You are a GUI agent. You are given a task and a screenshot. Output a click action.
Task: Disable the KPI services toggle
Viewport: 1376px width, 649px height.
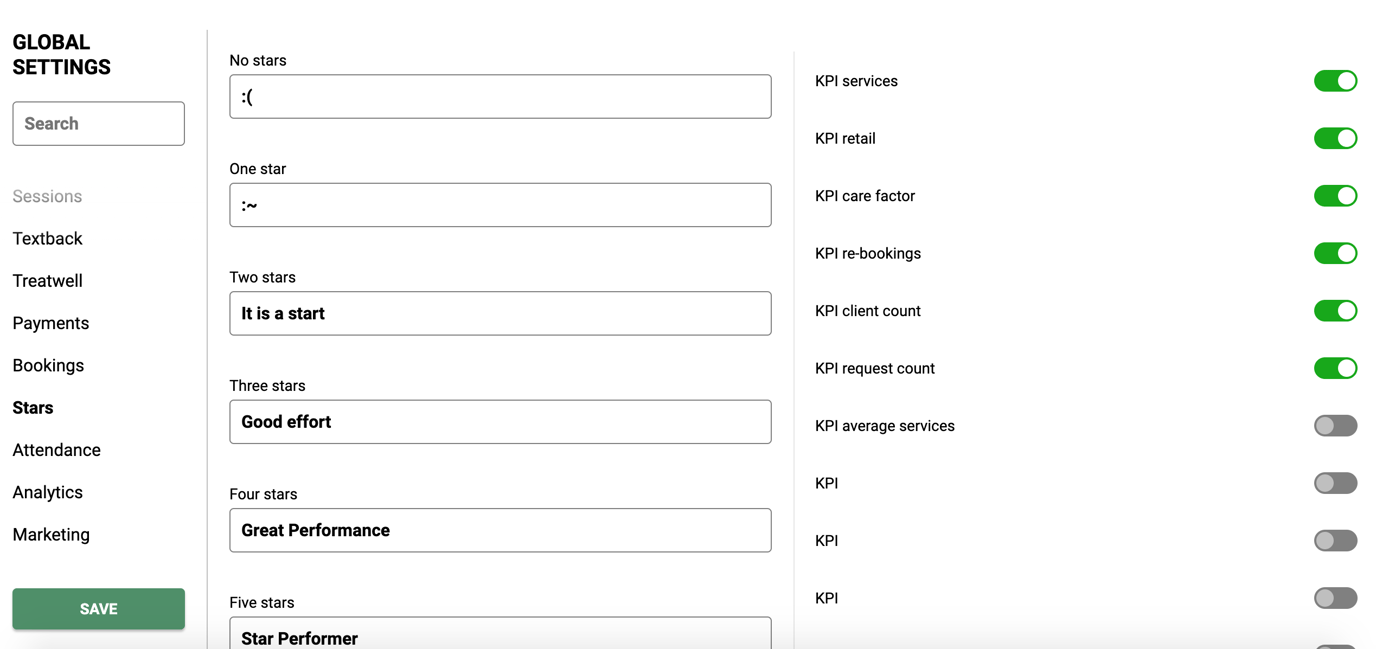(1336, 81)
